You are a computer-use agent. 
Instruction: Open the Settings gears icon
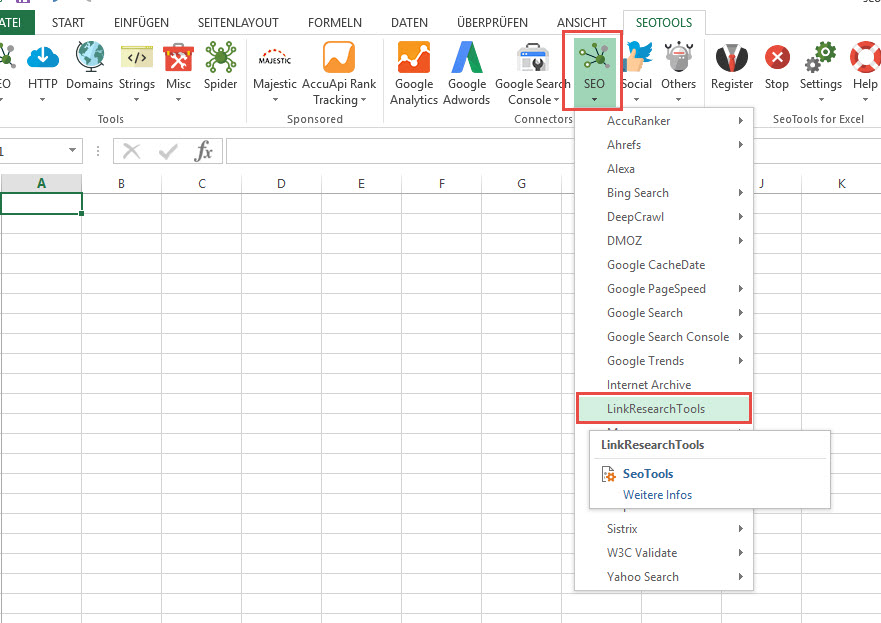(820, 57)
